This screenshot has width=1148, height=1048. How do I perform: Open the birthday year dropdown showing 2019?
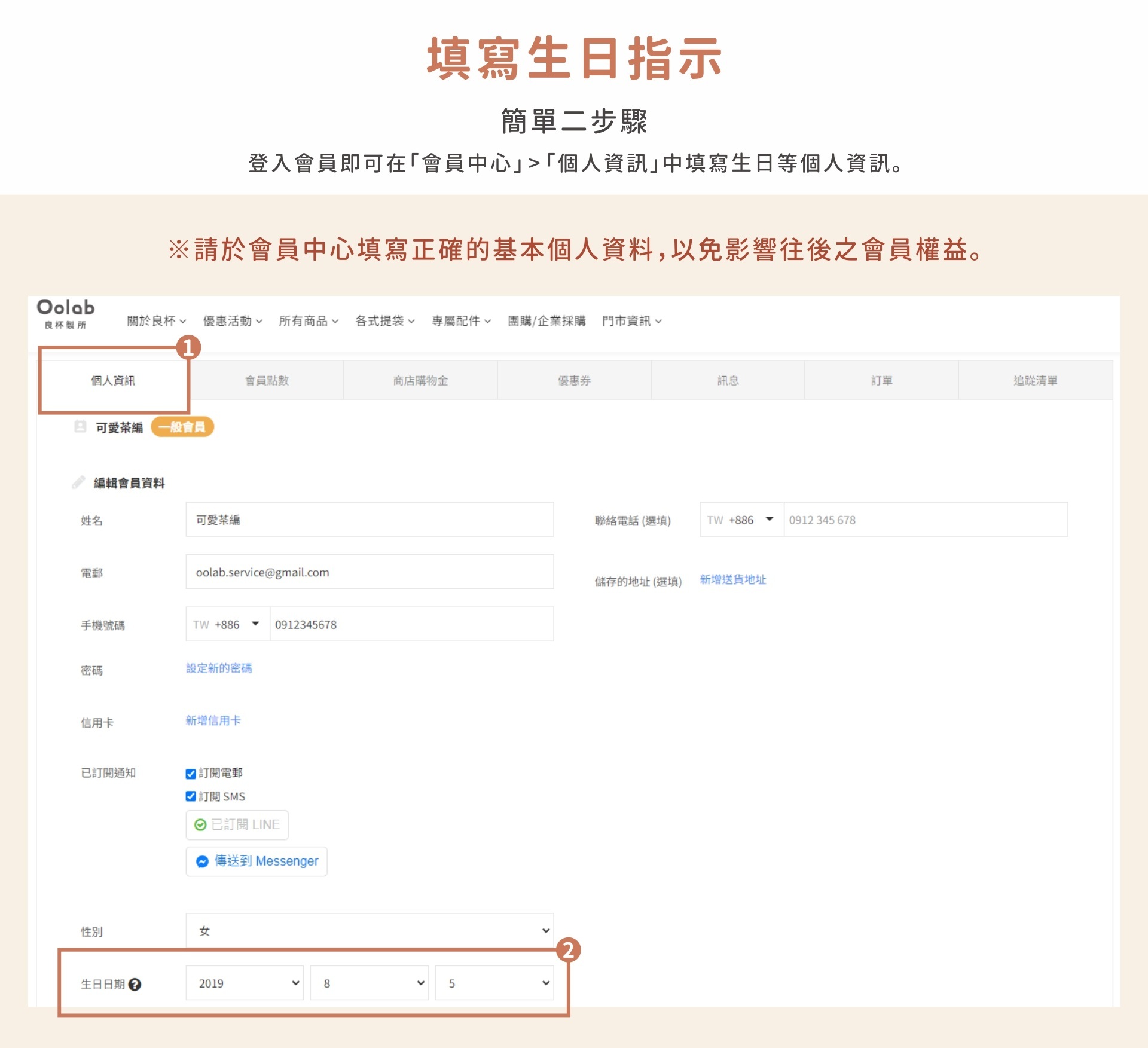click(x=245, y=983)
